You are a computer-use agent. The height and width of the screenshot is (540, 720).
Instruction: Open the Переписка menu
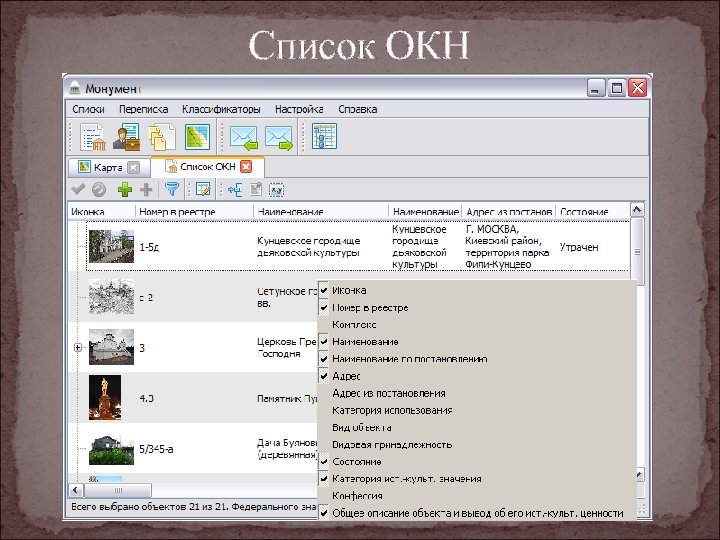tap(143, 109)
